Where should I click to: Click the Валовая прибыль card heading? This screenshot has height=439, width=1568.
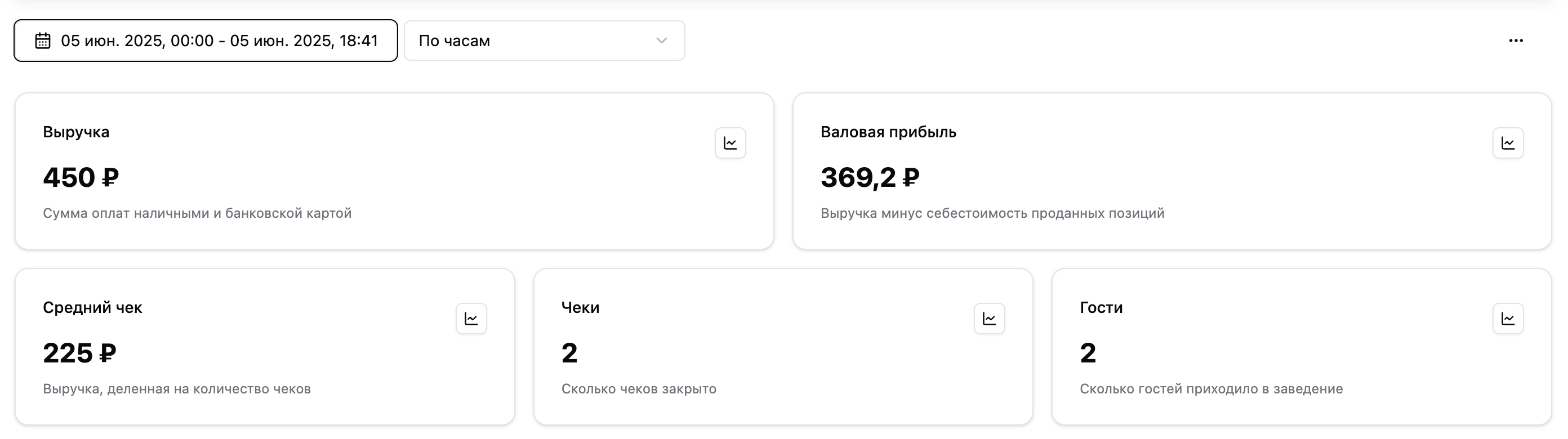coord(888,132)
